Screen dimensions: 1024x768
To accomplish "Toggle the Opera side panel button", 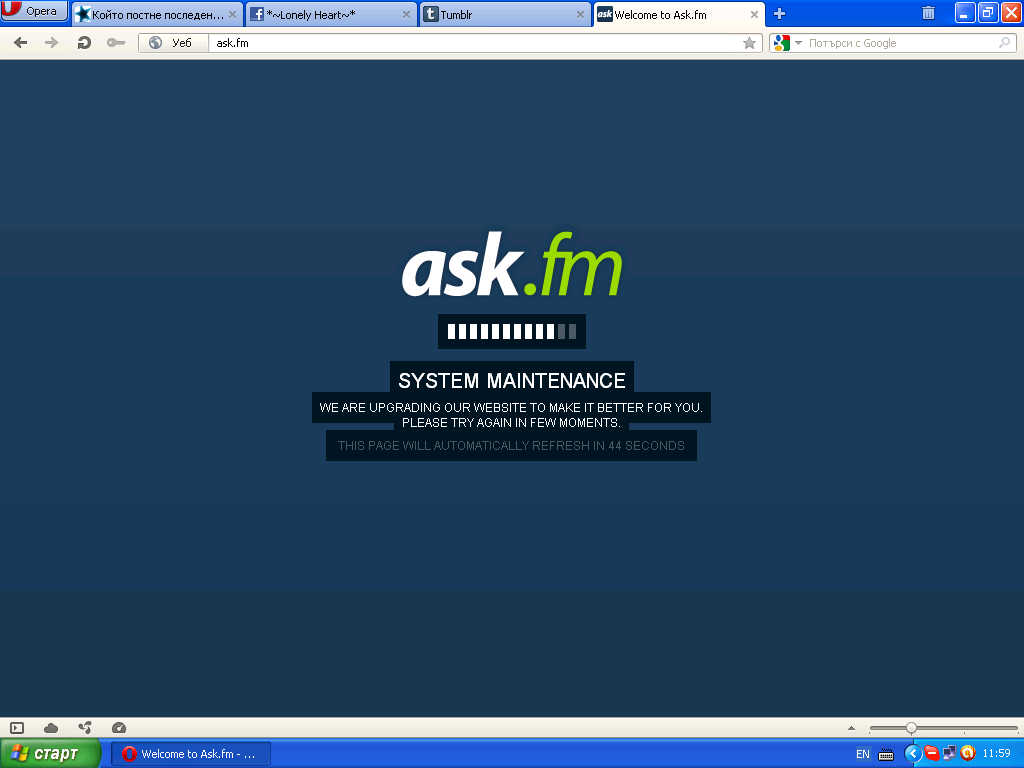I will 17,728.
